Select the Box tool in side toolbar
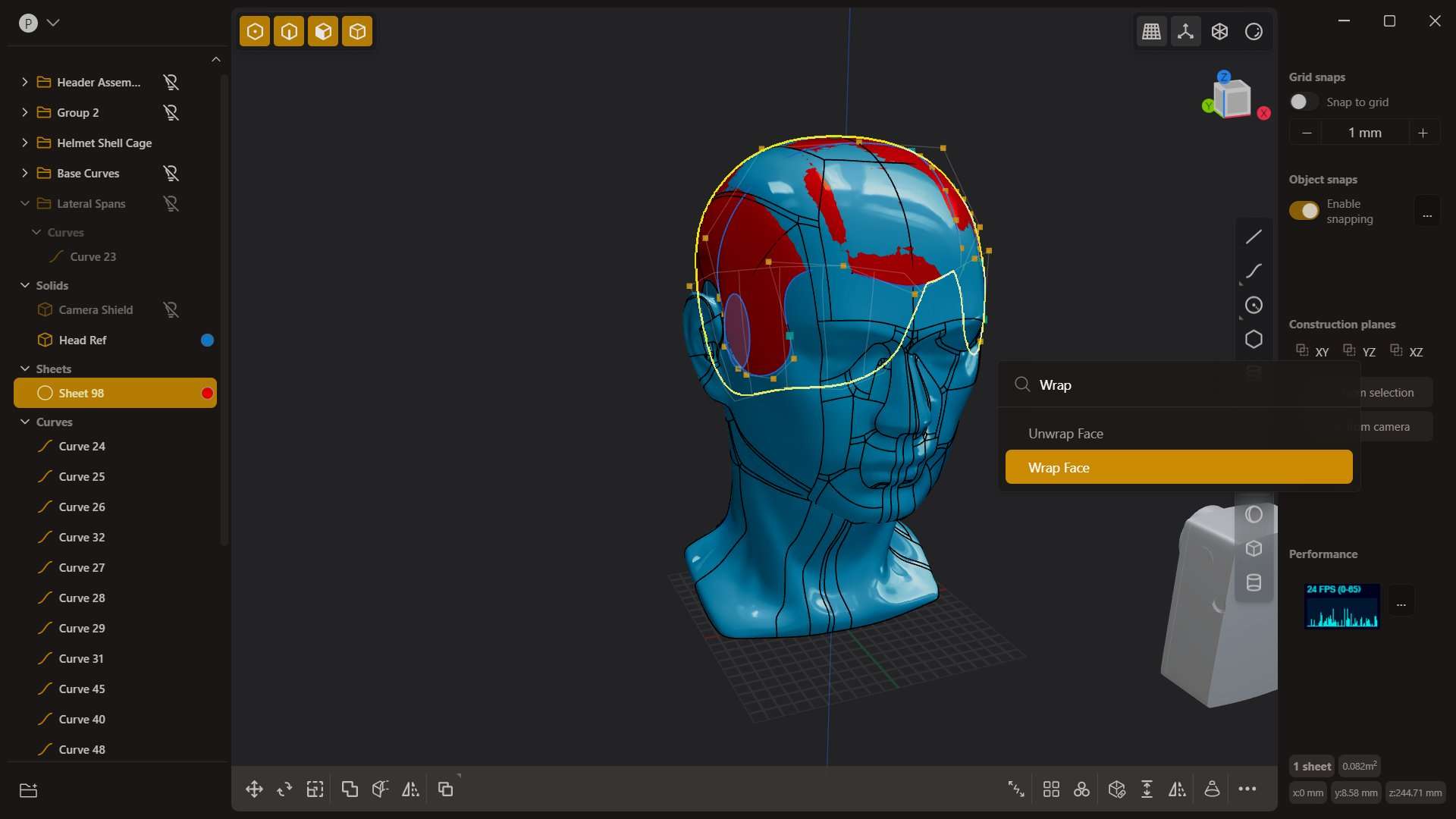This screenshot has height=819, width=1456. pyautogui.click(x=1254, y=548)
